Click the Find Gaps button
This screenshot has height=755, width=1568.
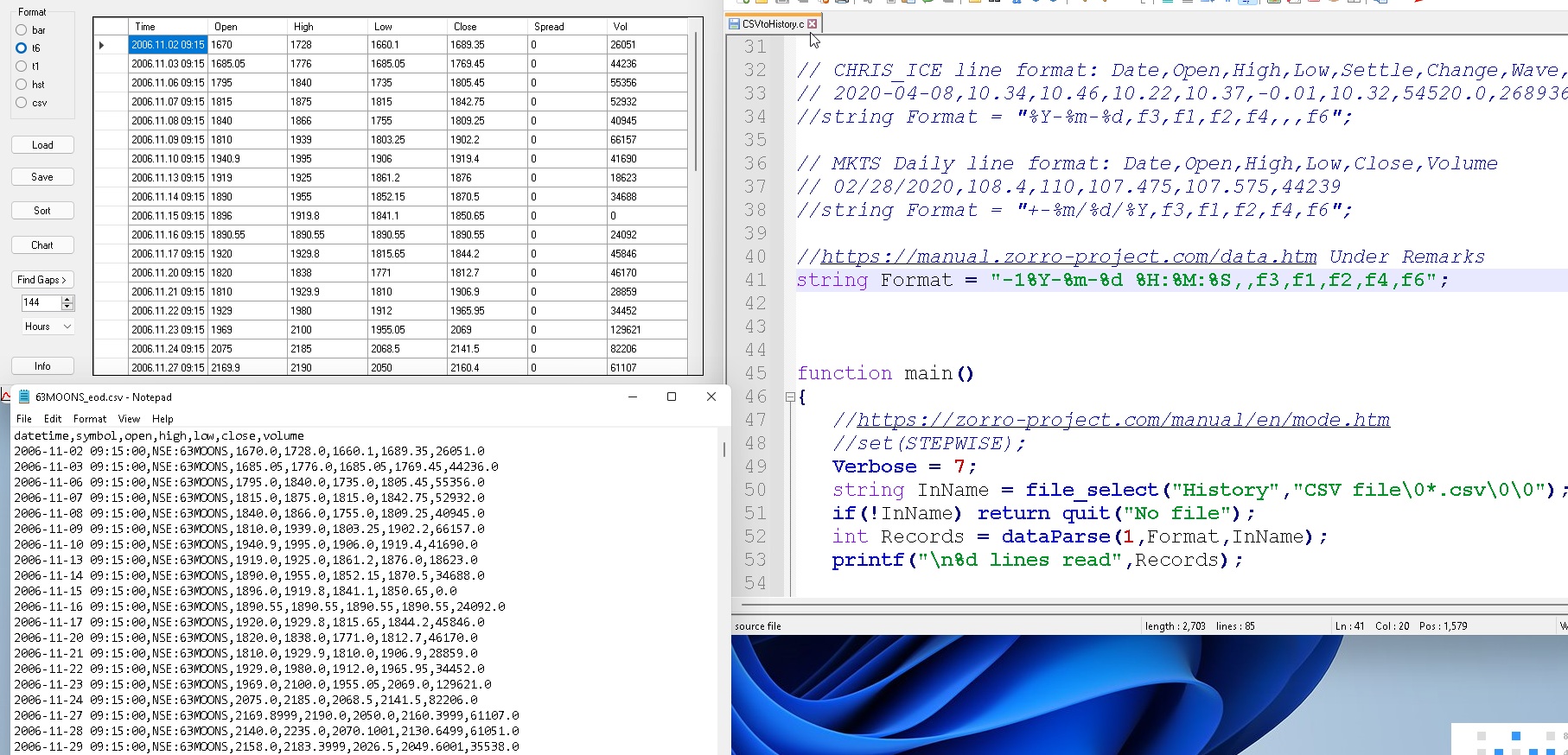[x=42, y=280]
